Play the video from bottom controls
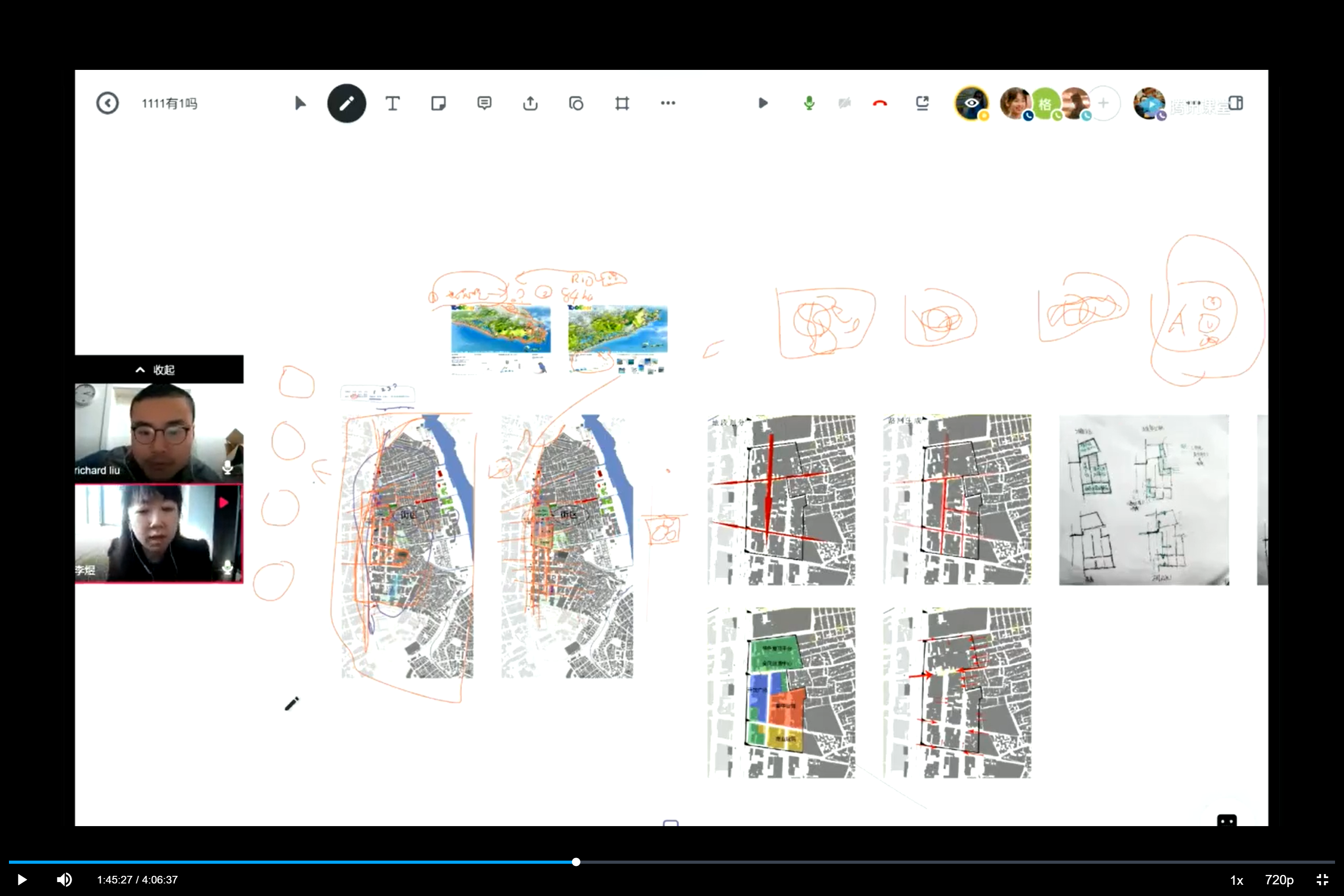This screenshot has width=1344, height=896. (22, 880)
